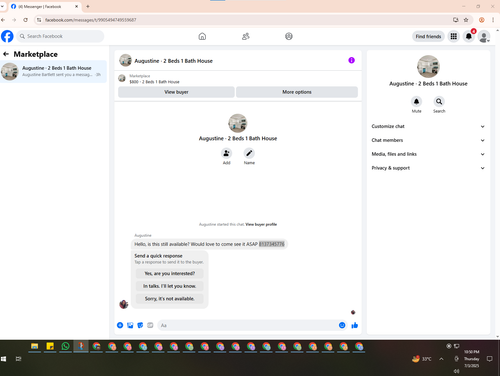
Task: Expand the Chat members section
Action: [428, 140]
